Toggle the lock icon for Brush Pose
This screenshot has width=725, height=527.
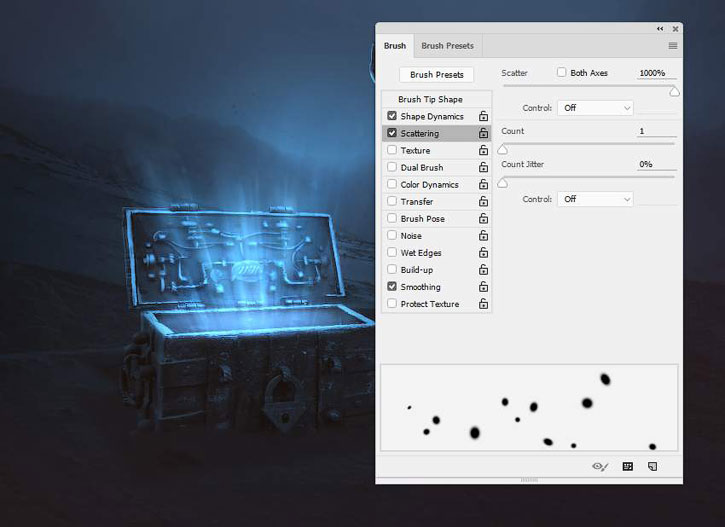click(x=483, y=218)
